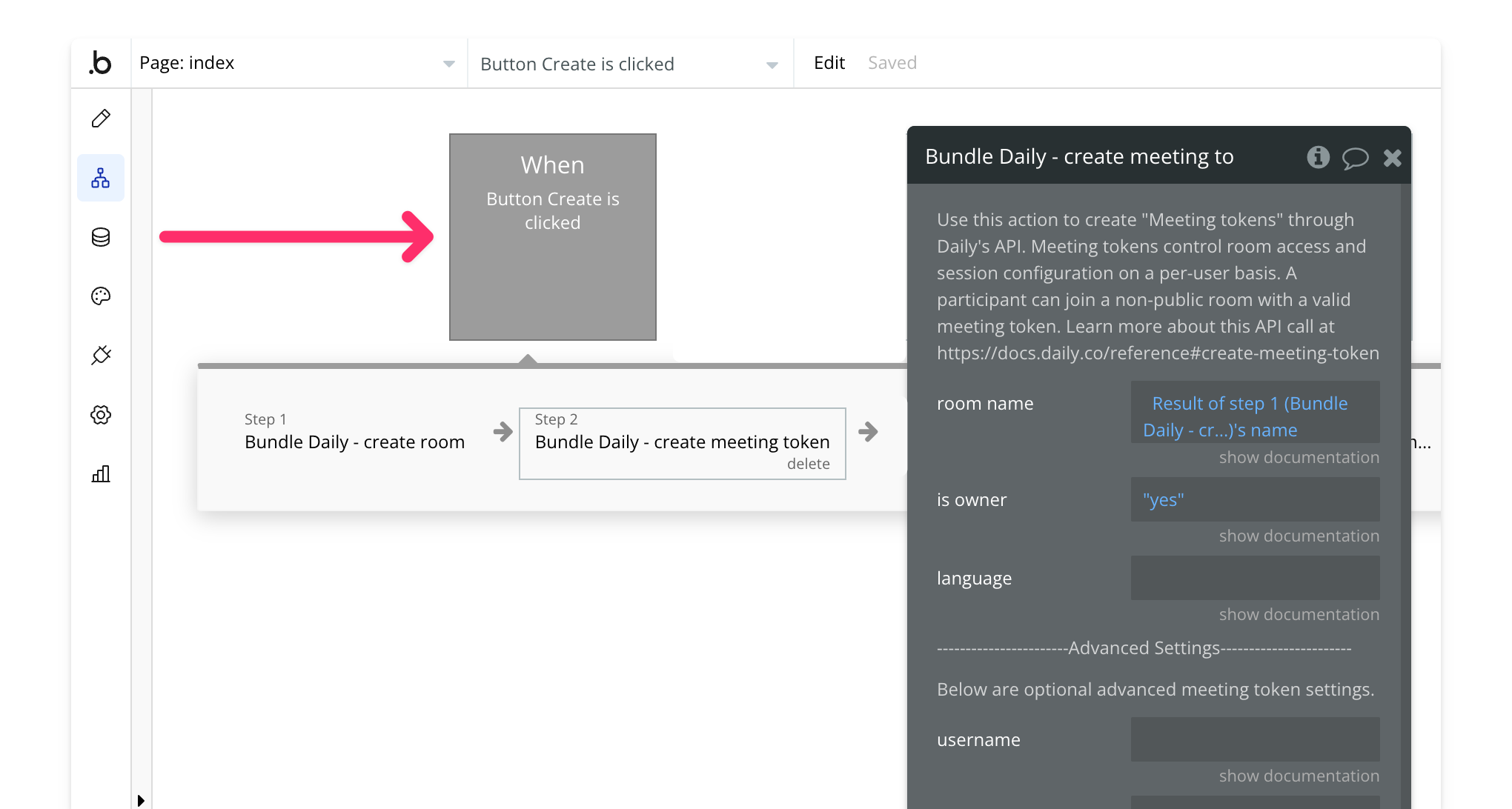Open the Design tab pencil icon
The width and height of the screenshot is (1512, 809).
point(101,119)
